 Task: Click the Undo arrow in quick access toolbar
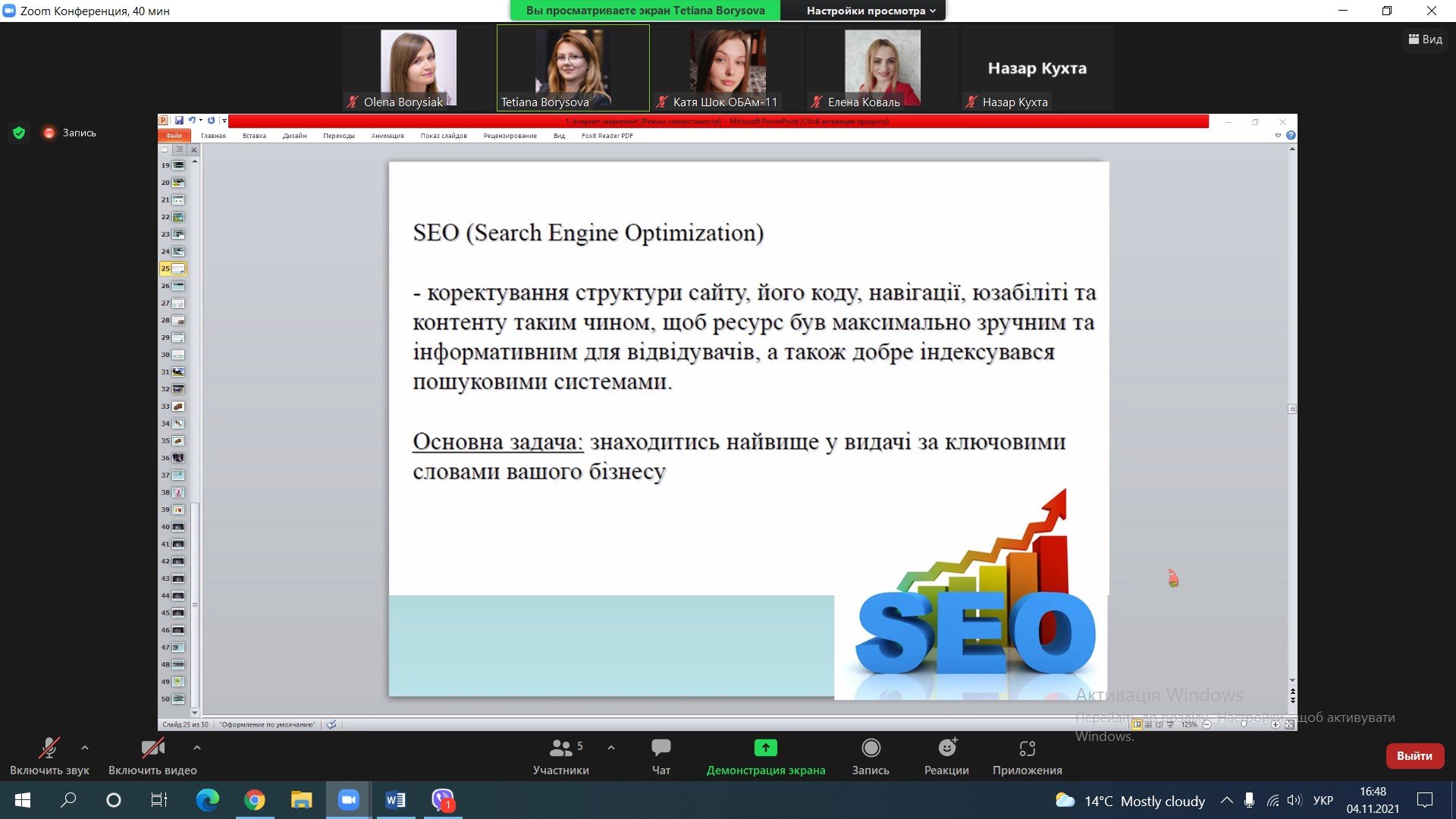(192, 121)
